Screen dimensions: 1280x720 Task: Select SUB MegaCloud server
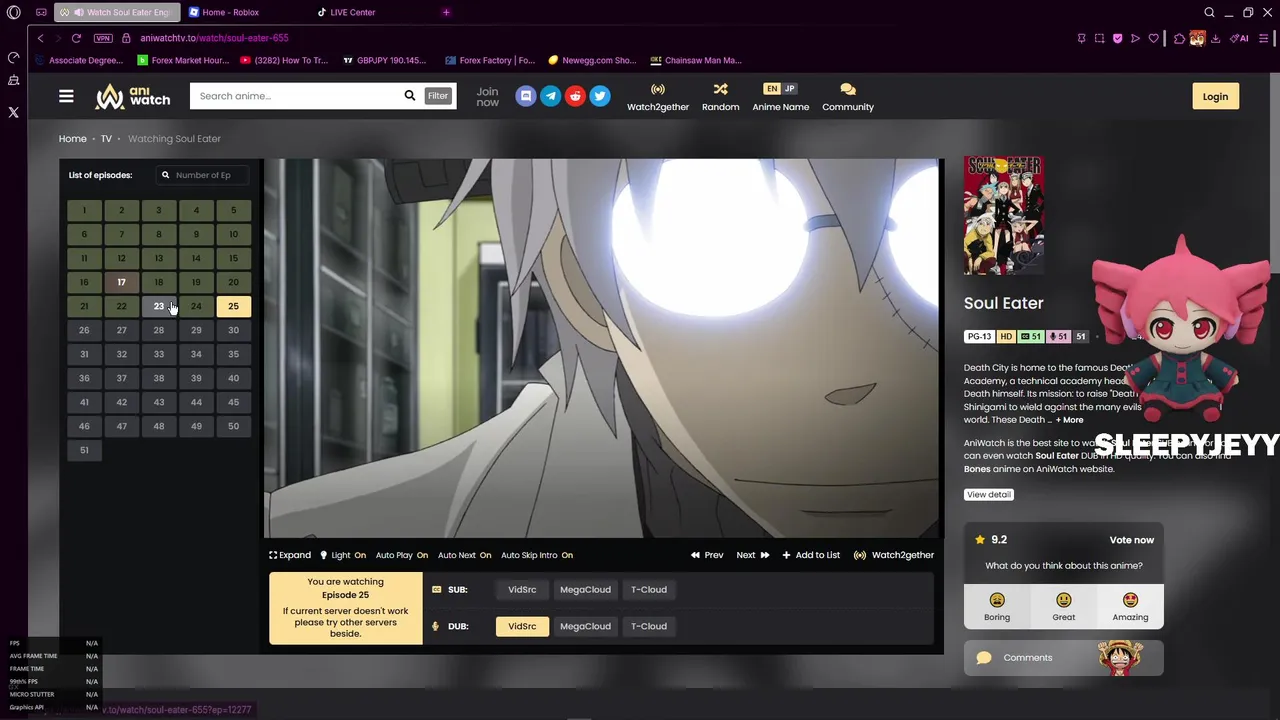pos(585,590)
